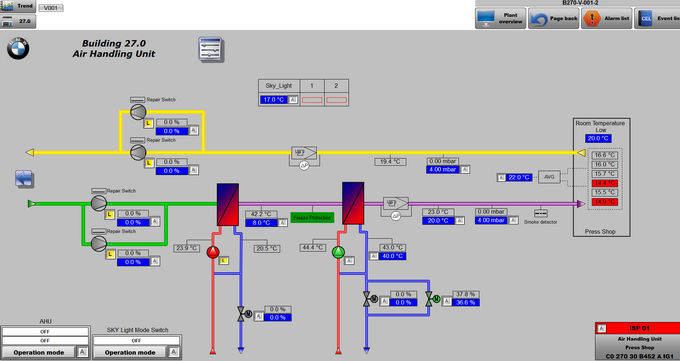Open the Event list

point(657,18)
